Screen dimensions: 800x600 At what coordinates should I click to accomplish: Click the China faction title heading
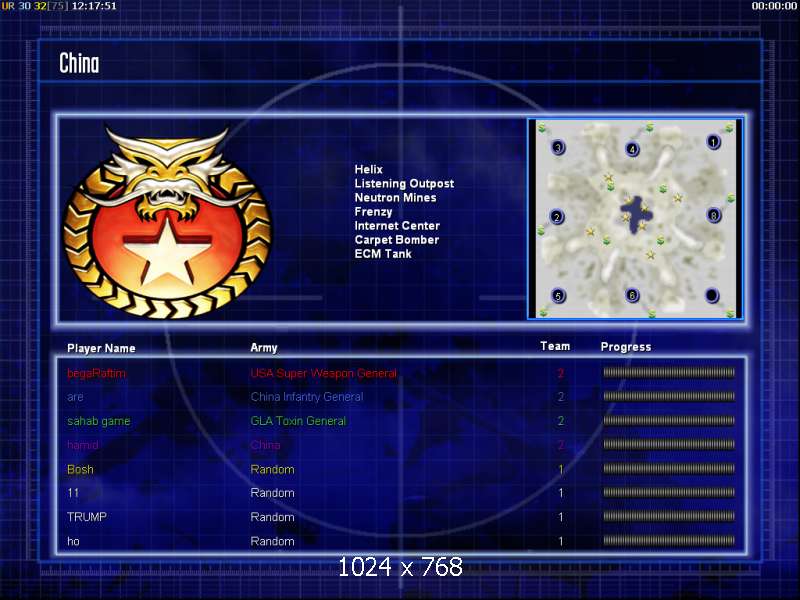pyautogui.click(x=79, y=63)
